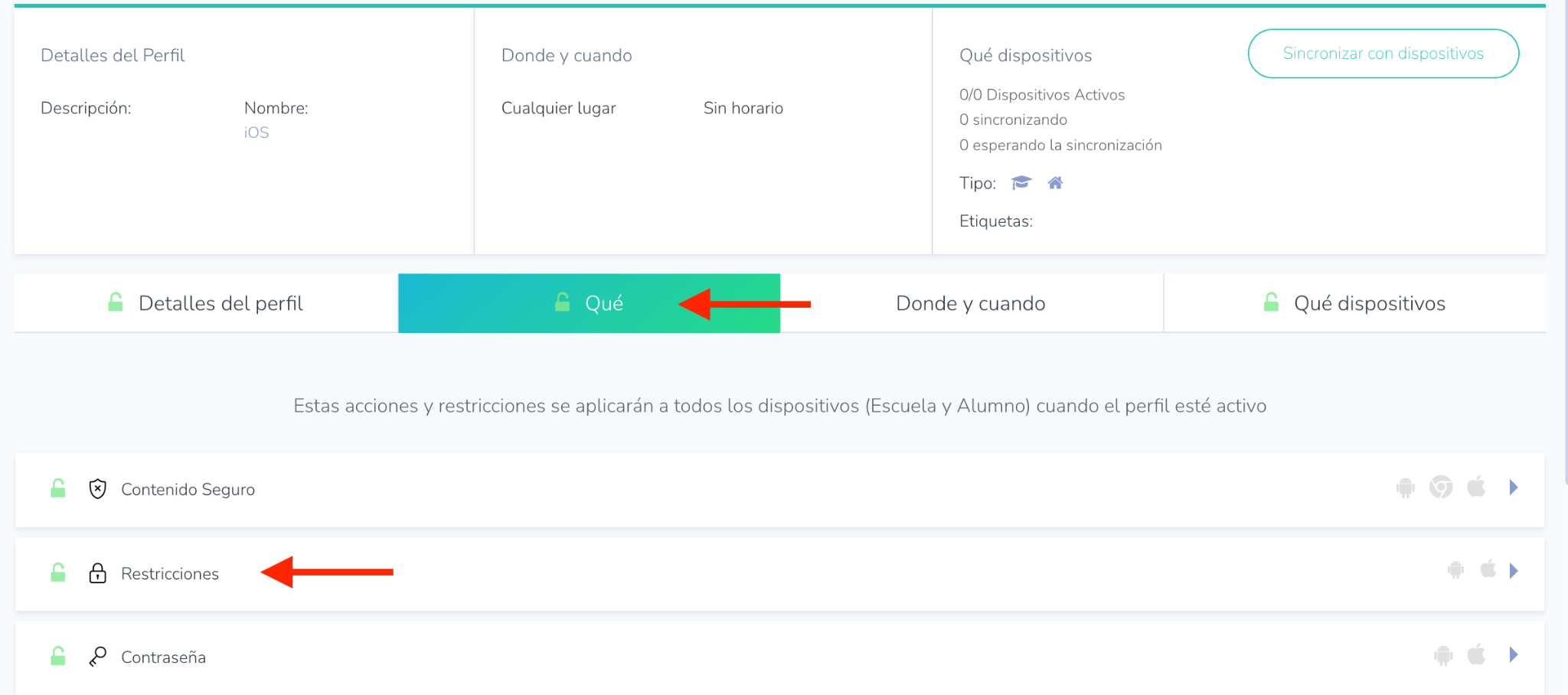
Task: Expand the Contenido Seguro row arrow
Action: 1514,488
